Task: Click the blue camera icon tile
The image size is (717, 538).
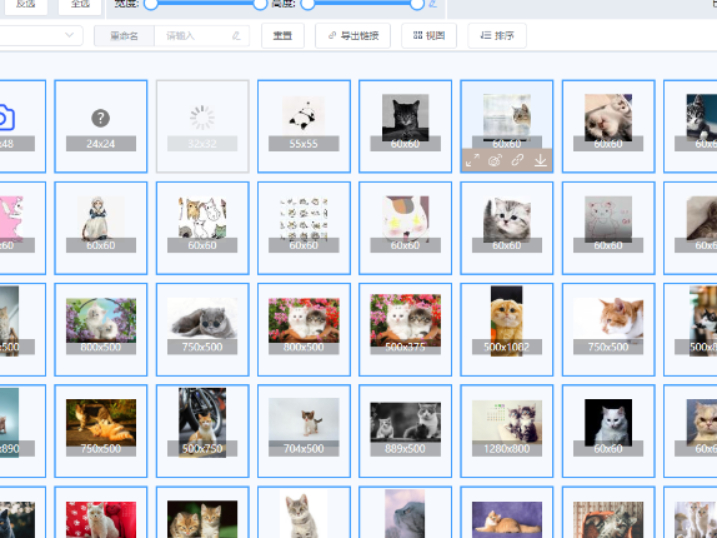Action: click(x=22, y=127)
